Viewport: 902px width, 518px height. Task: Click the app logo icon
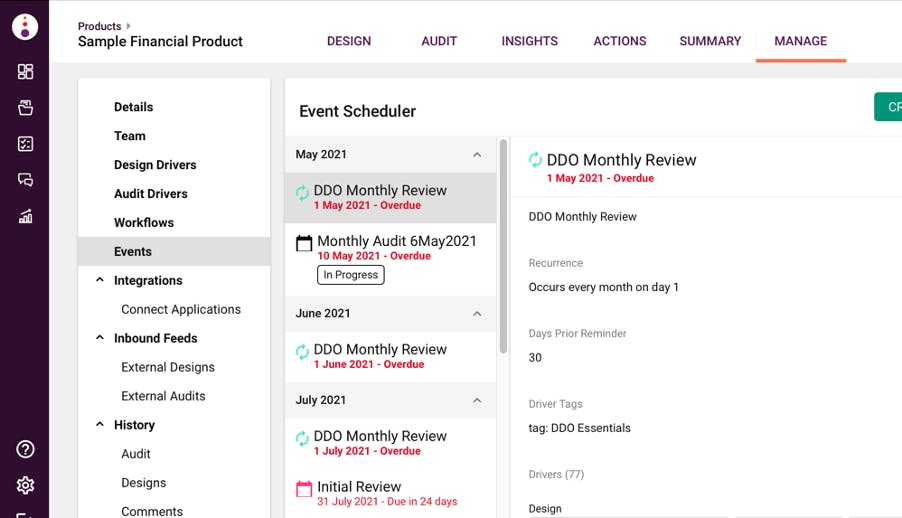[x=25, y=27]
